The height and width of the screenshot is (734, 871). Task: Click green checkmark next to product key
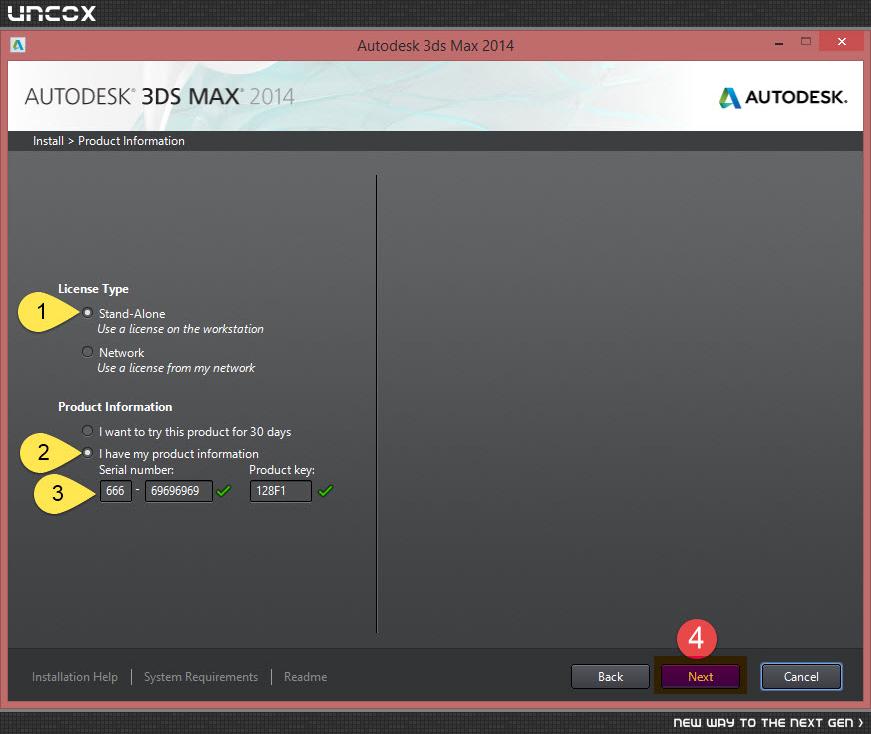[x=326, y=491]
